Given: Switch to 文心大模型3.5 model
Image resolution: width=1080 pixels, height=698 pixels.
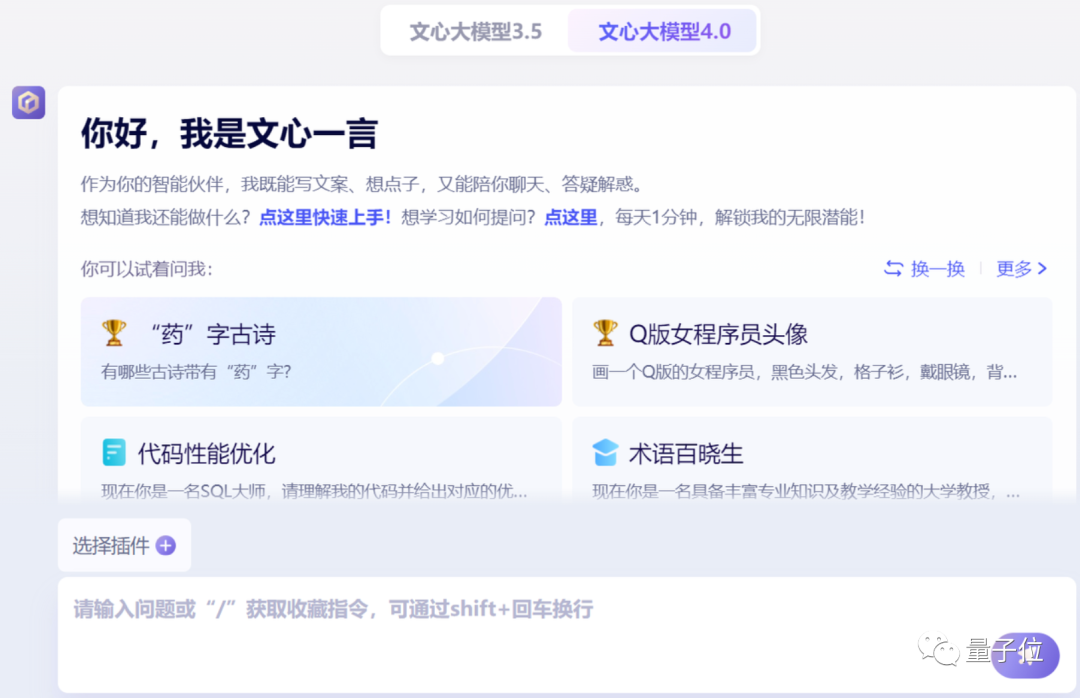Looking at the screenshot, I should click(x=473, y=31).
